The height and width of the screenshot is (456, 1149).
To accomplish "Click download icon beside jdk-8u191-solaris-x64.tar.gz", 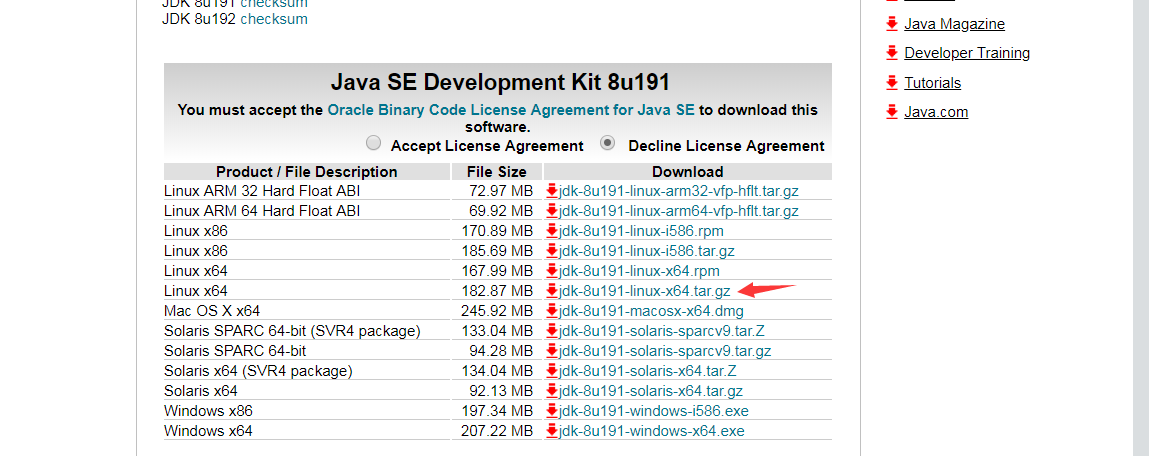I will pos(553,391).
